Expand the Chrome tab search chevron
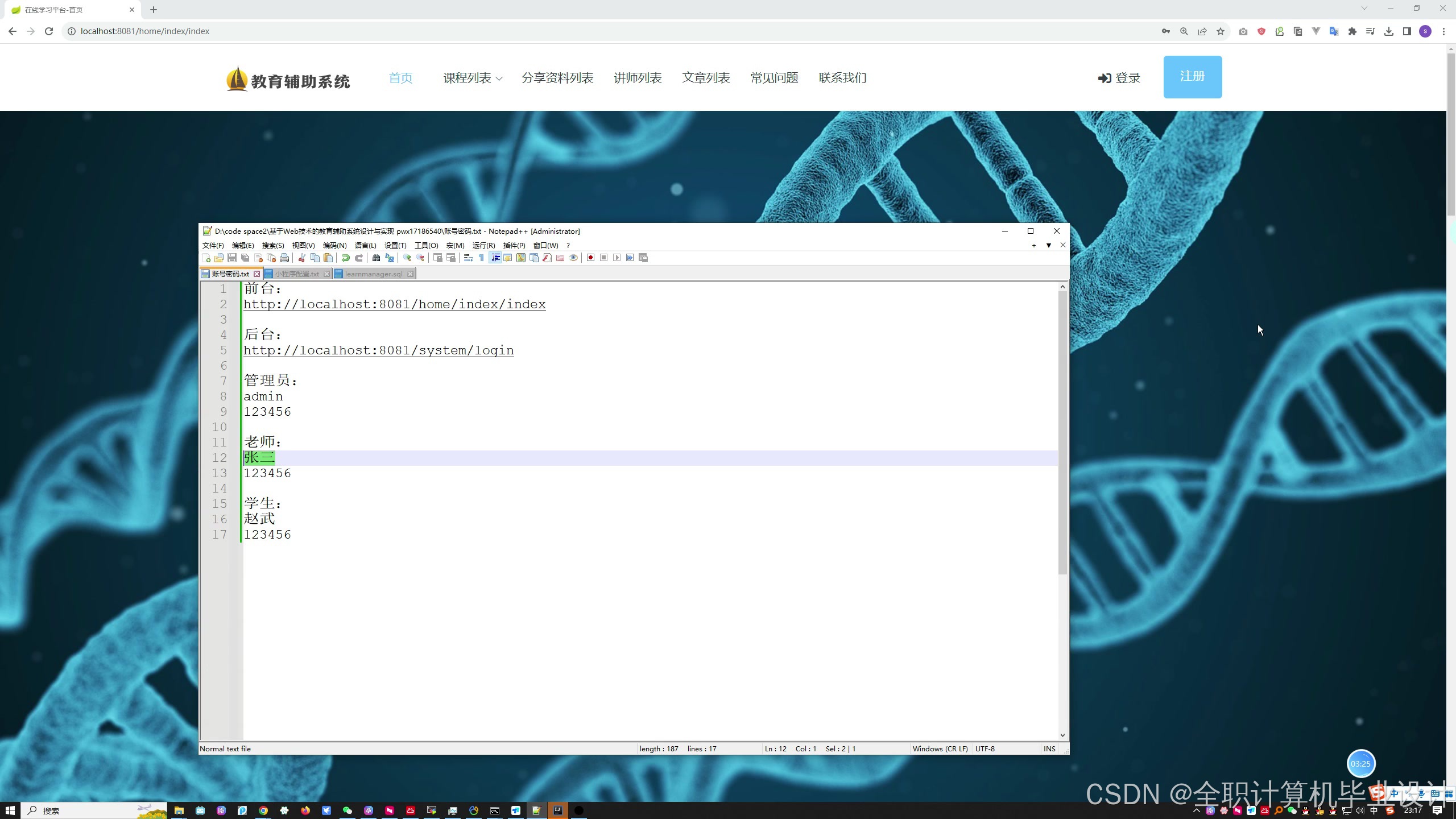The height and width of the screenshot is (819, 1456). (x=1364, y=9)
